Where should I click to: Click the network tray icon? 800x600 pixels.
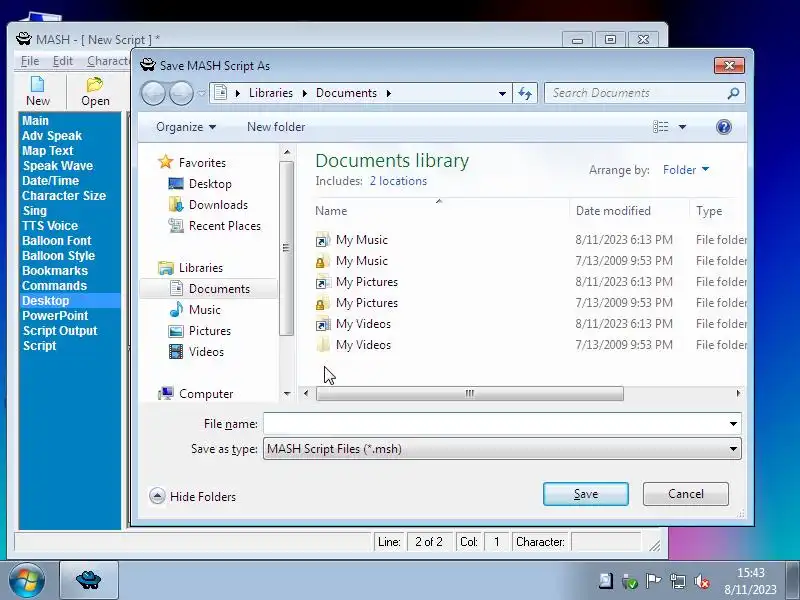[x=678, y=581]
